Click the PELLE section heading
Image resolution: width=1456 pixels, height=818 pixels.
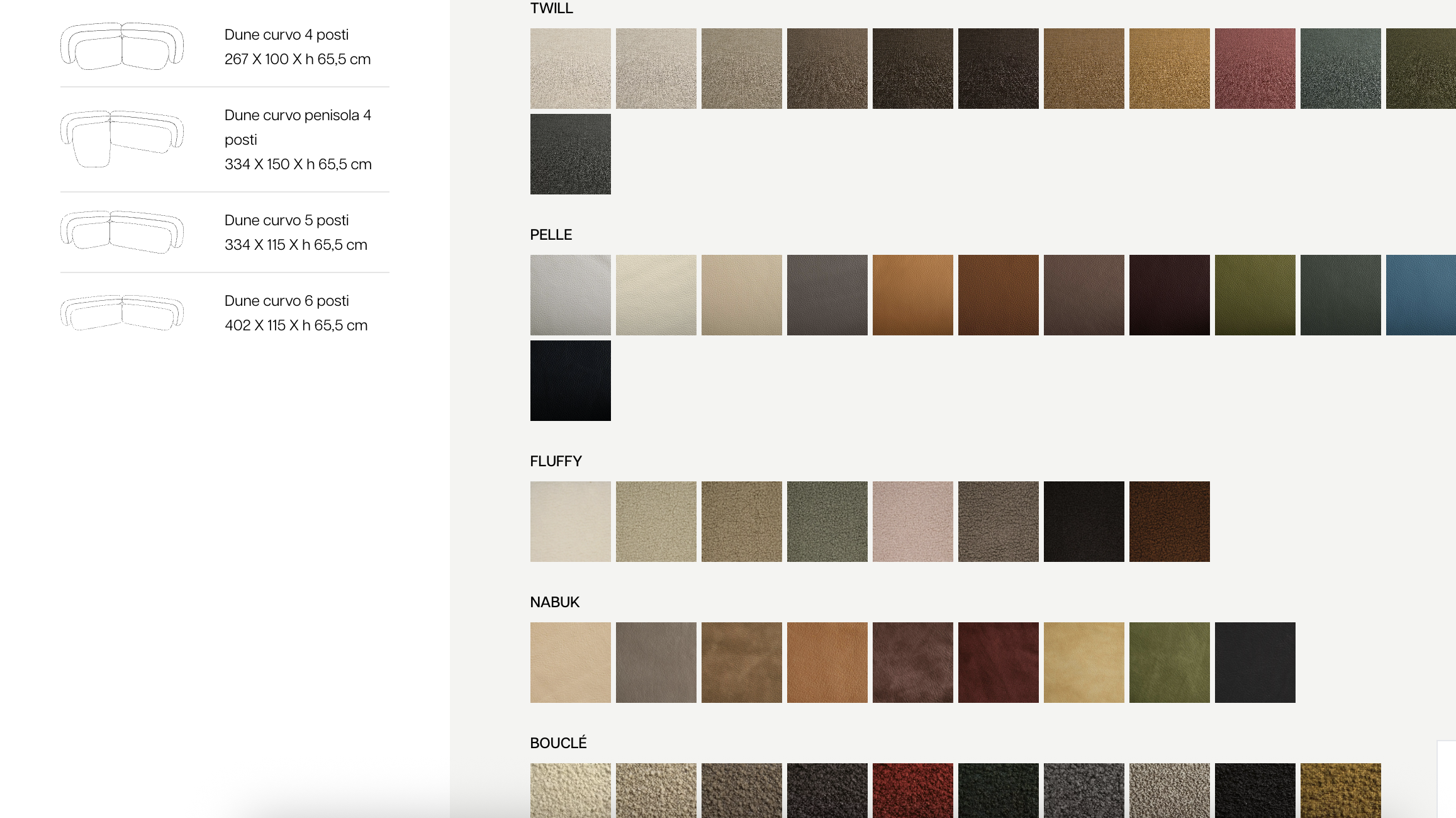coord(551,235)
